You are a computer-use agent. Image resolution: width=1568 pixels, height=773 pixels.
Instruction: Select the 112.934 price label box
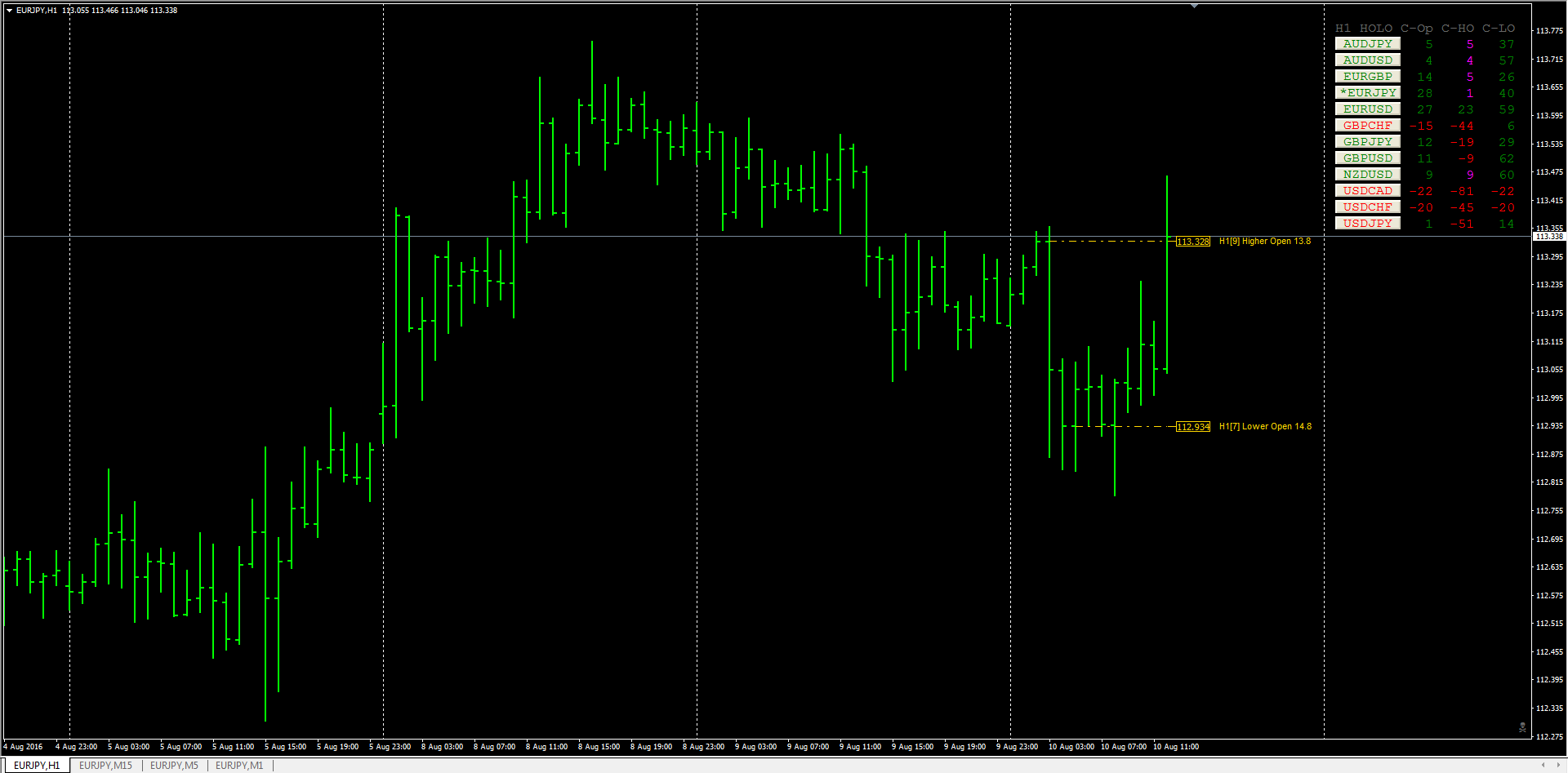point(1193,427)
